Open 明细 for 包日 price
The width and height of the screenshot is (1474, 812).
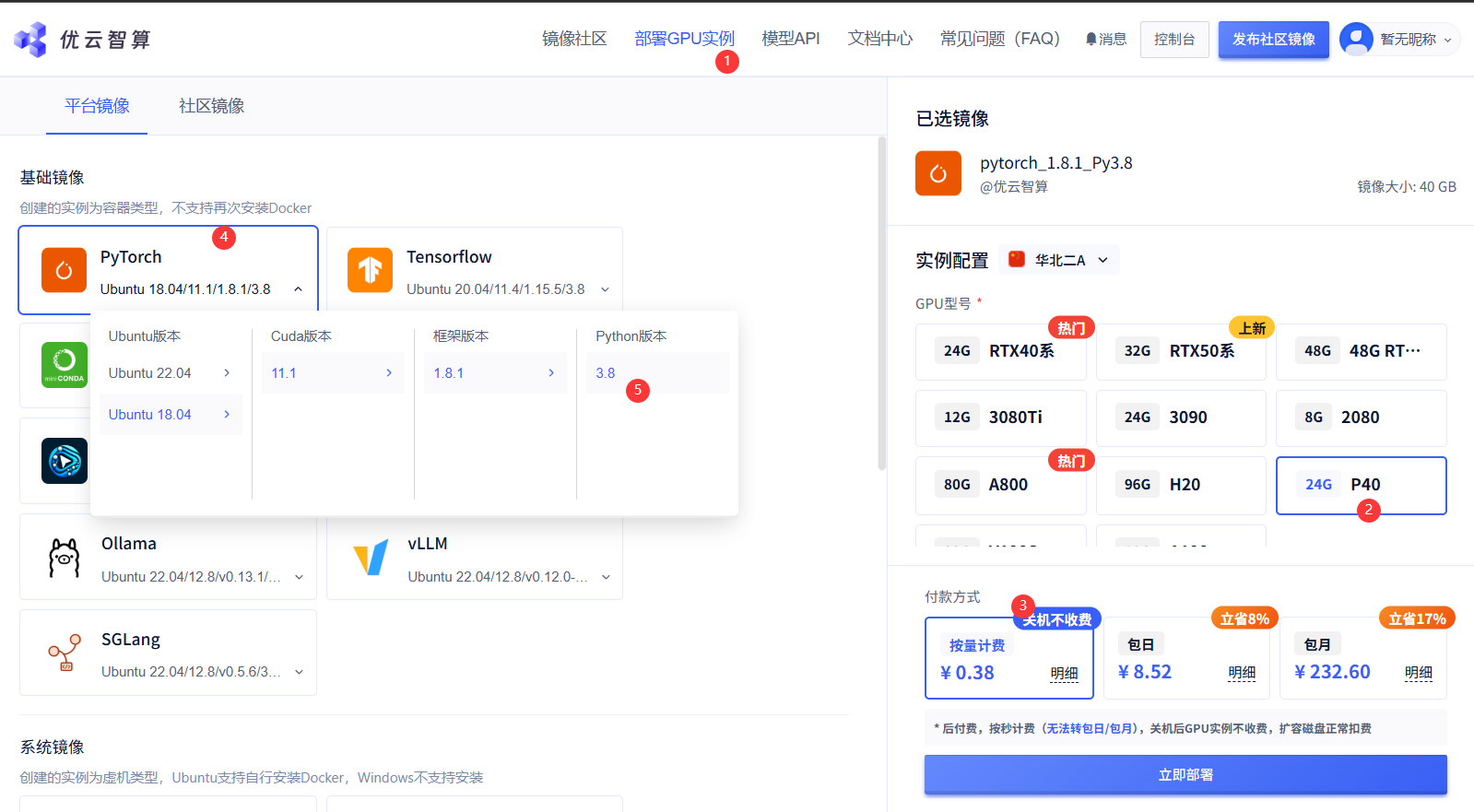[x=1242, y=674]
